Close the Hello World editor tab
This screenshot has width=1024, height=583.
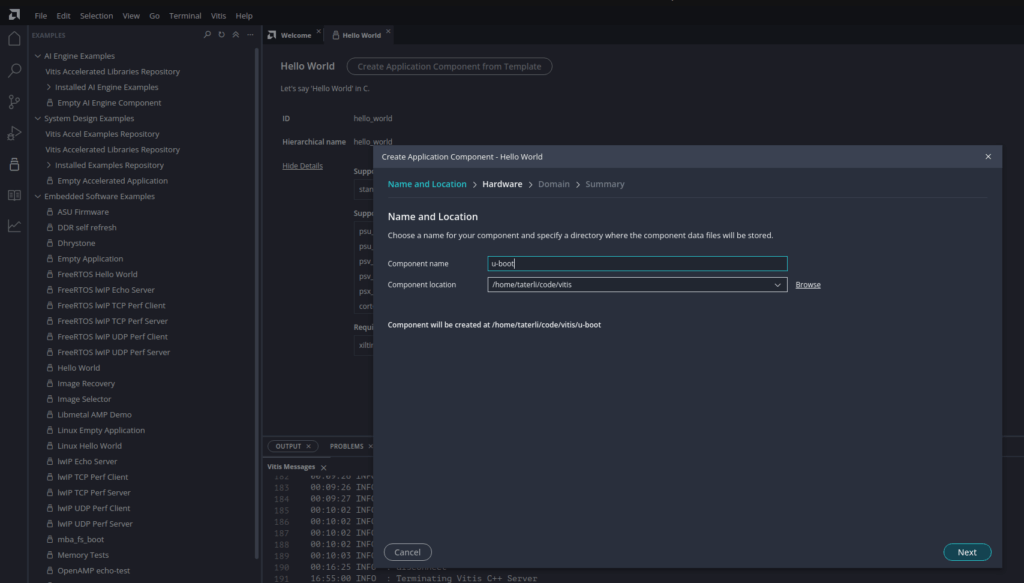click(388, 31)
